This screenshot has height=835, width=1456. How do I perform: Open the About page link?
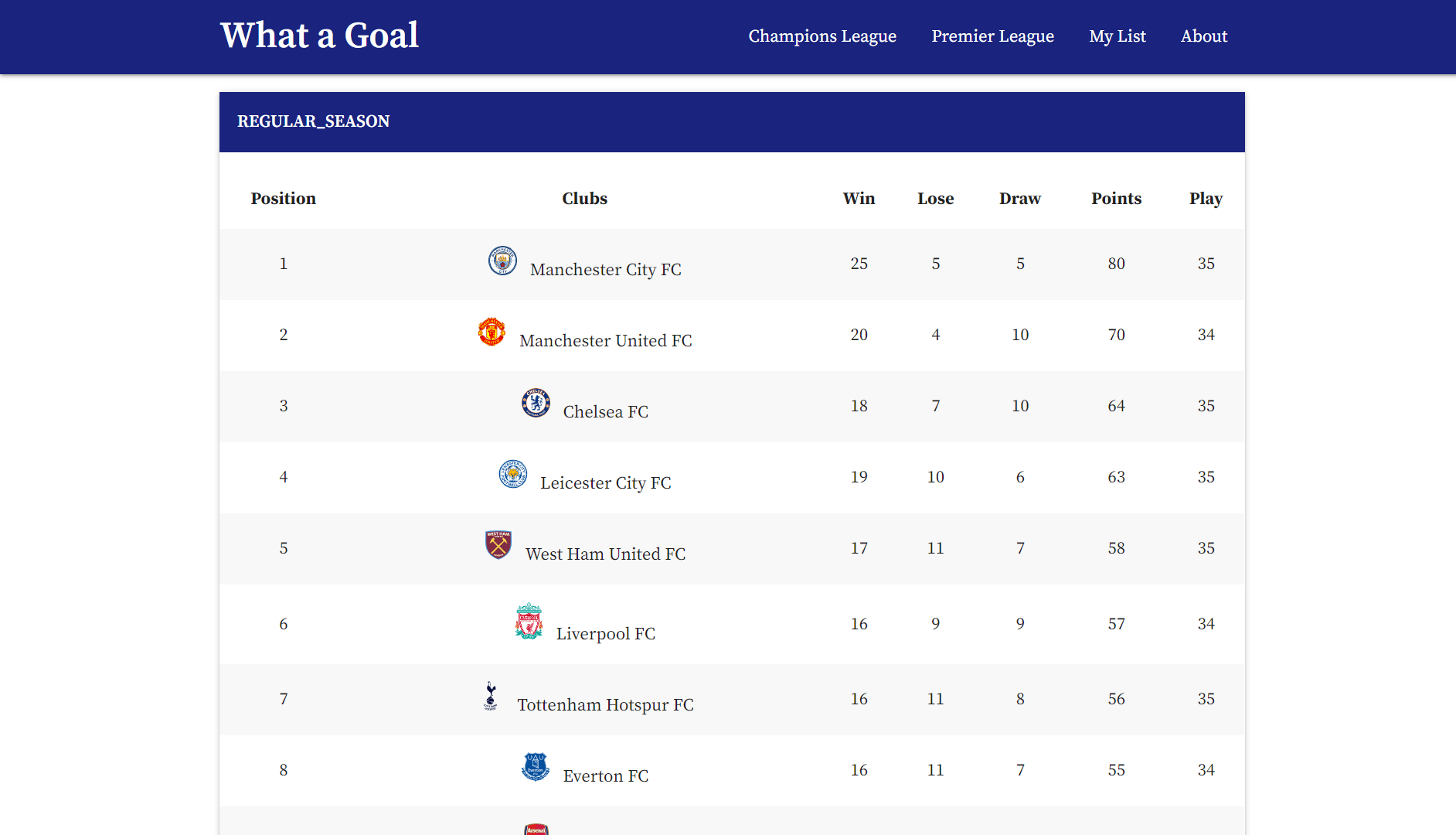tap(1204, 36)
